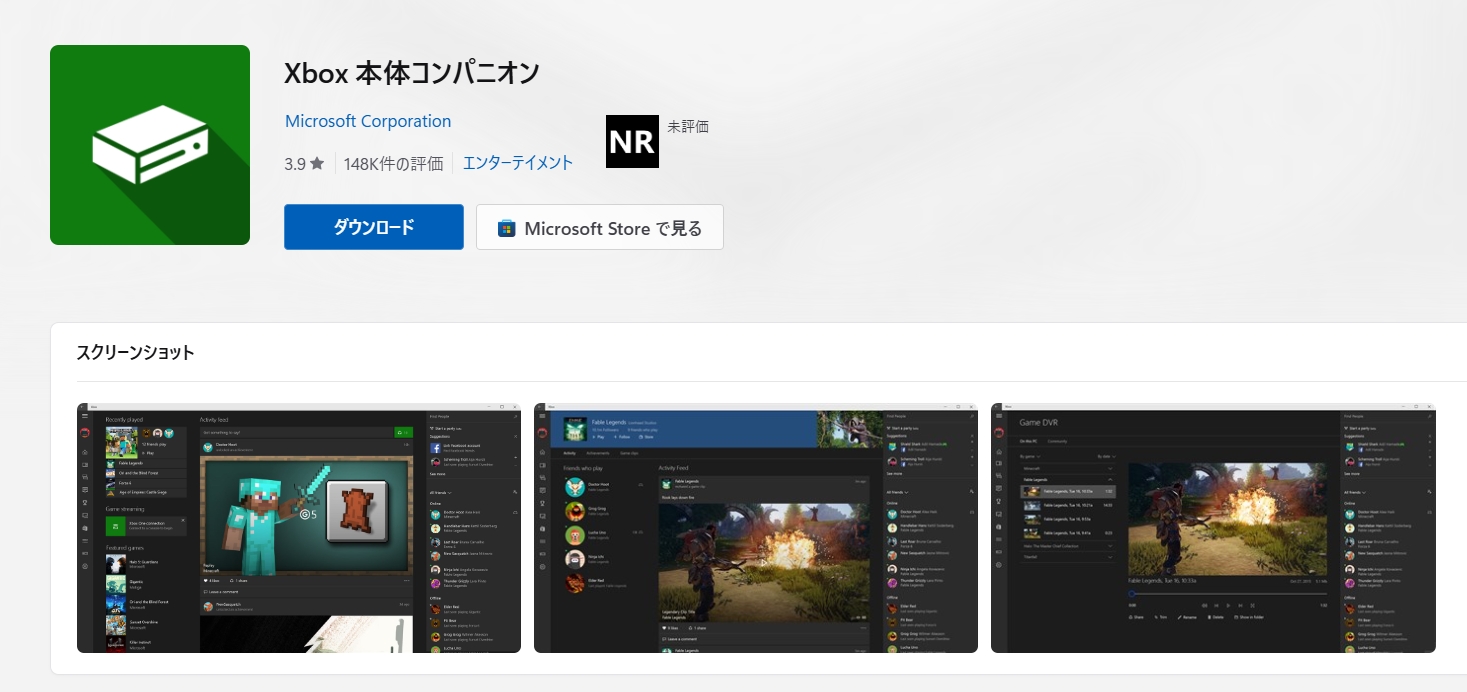Collapse the Fable Legends clip group

click(1111, 479)
